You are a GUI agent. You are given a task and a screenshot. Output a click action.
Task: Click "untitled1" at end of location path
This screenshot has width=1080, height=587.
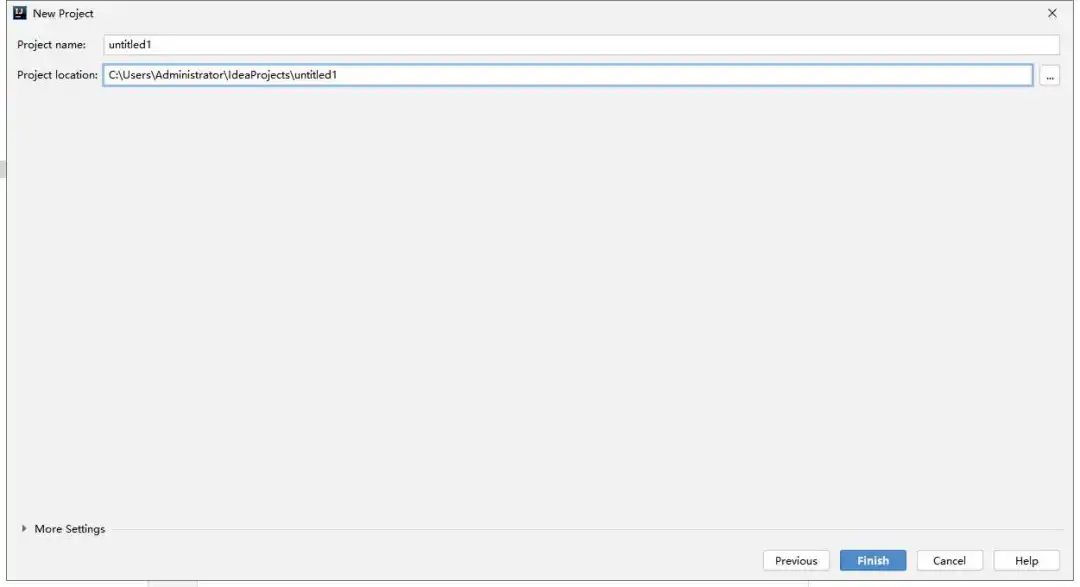click(315, 75)
